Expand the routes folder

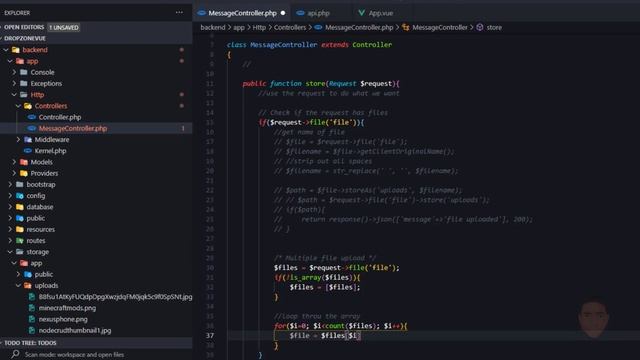[x=10, y=240]
